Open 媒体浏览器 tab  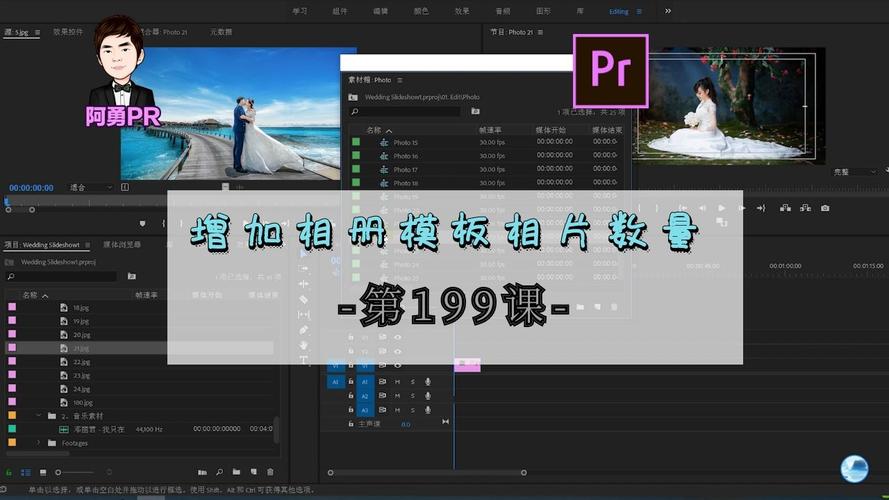click(122, 244)
